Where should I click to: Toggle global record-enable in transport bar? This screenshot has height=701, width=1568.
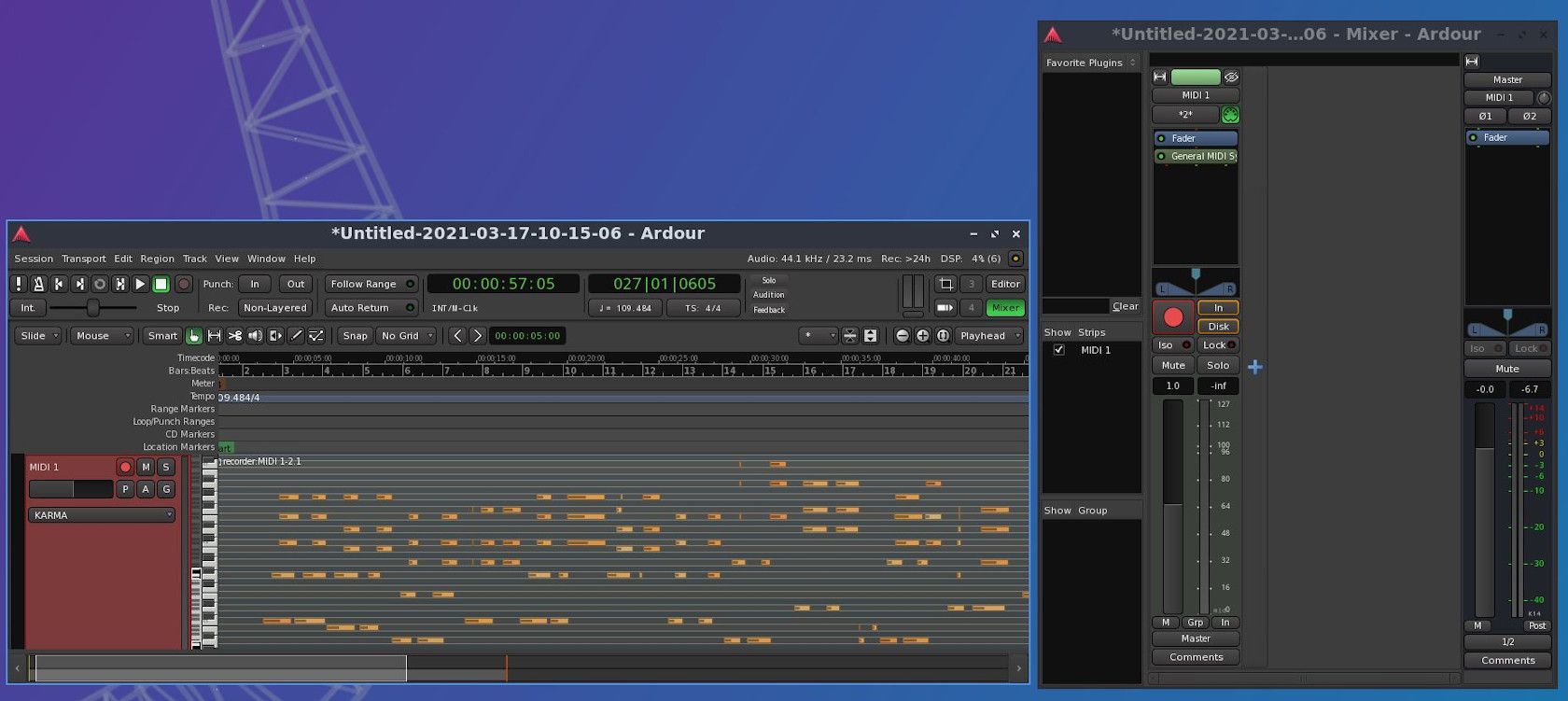click(x=183, y=284)
